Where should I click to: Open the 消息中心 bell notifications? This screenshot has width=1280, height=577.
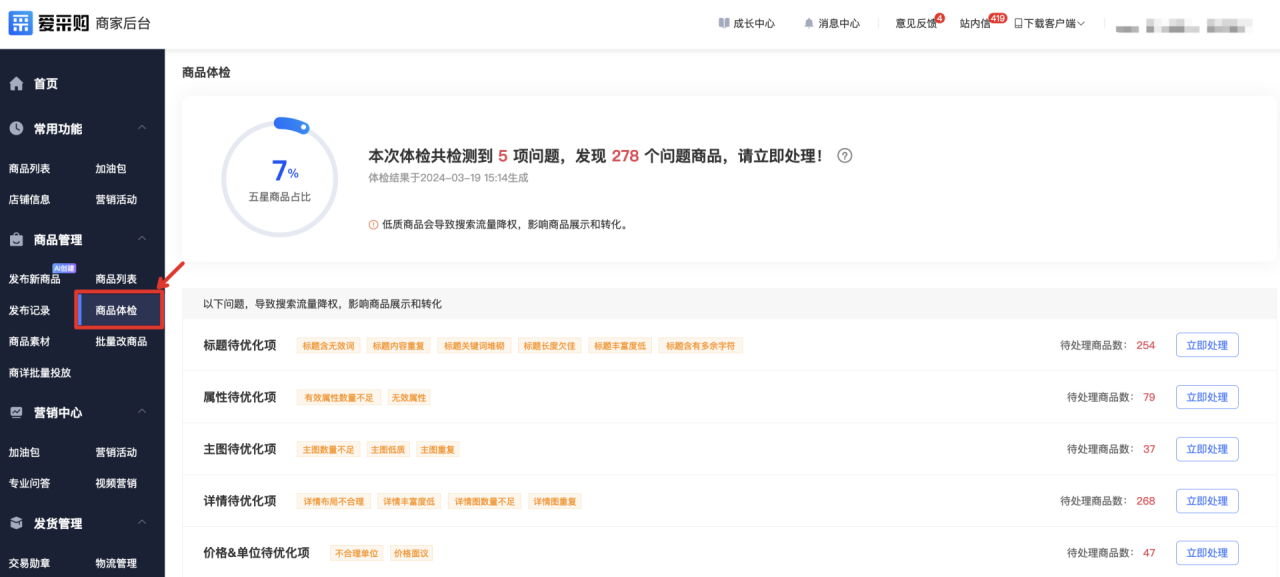pos(831,23)
